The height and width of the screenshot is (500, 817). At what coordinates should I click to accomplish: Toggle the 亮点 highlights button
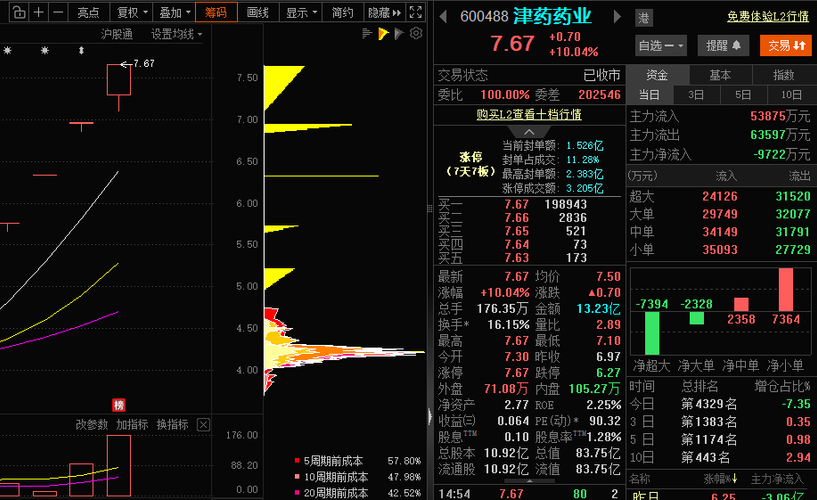point(88,12)
